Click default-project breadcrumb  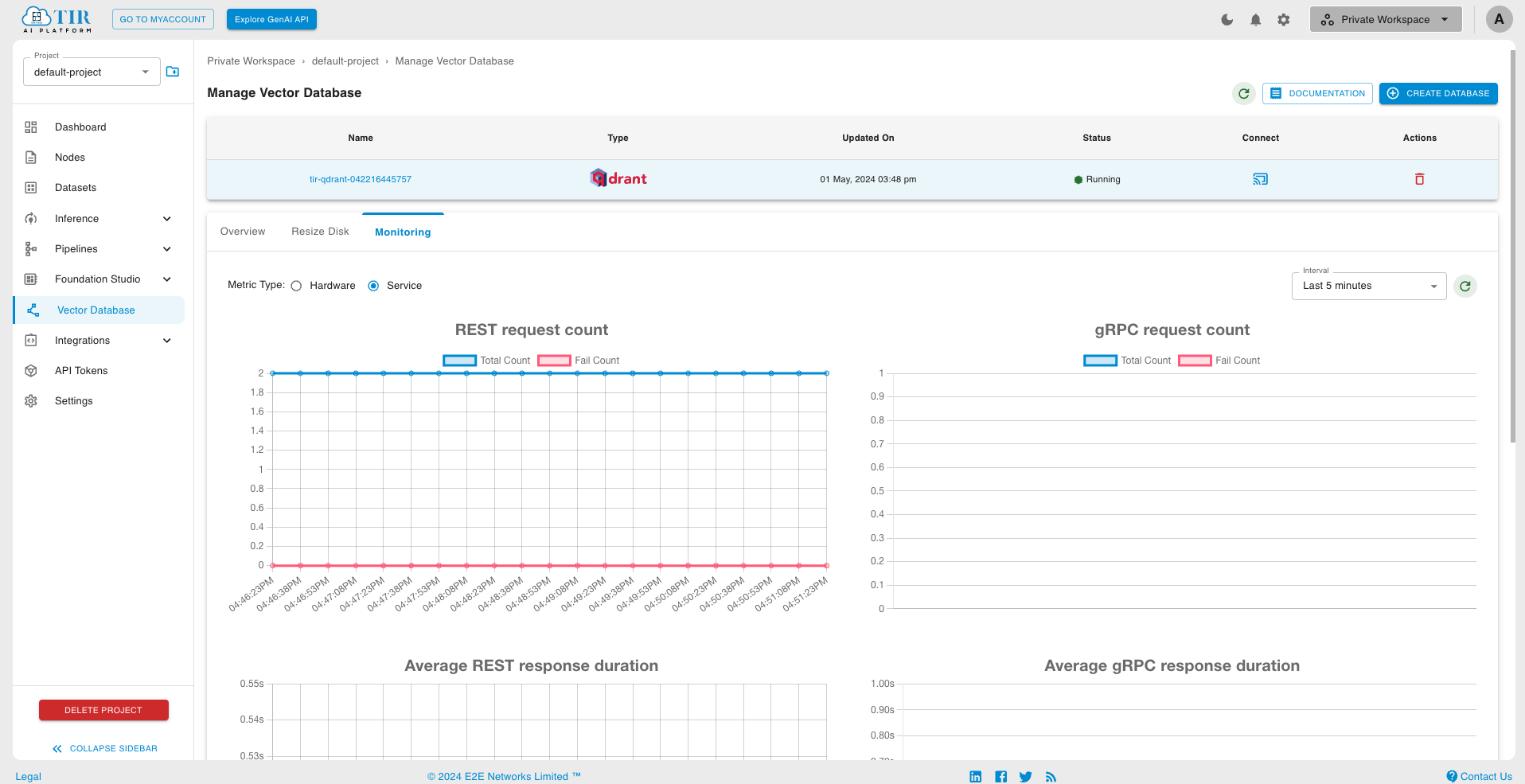tap(345, 61)
